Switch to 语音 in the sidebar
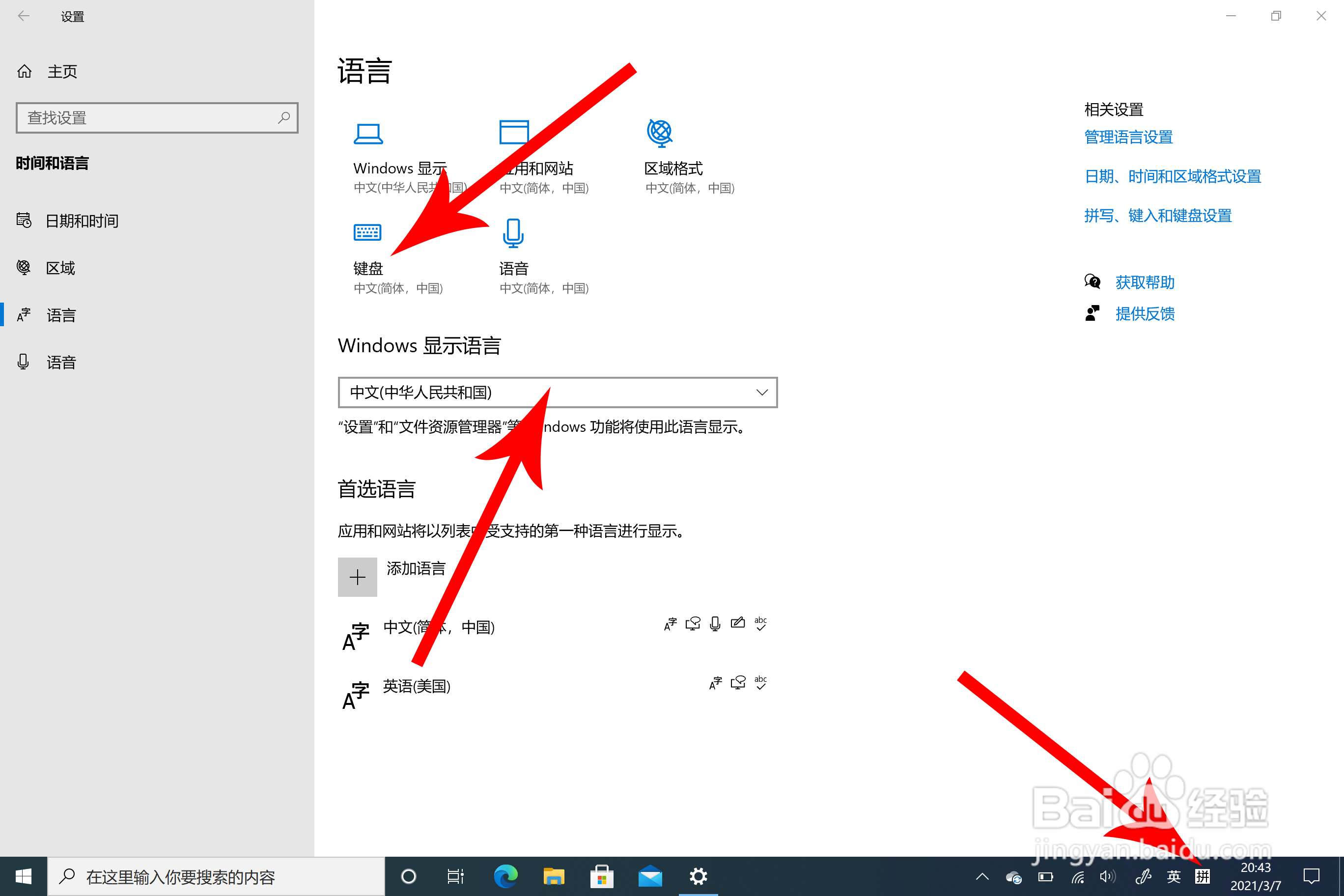 point(60,362)
